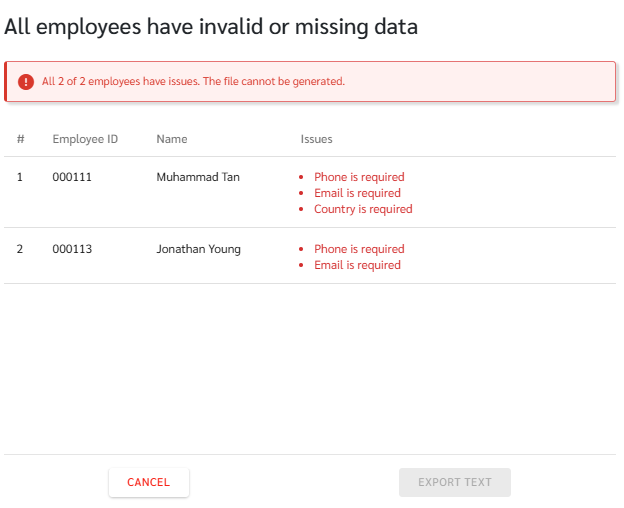Click Jonathan Young's Email is required issue
This screenshot has width=624, height=508.
click(357, 265)
